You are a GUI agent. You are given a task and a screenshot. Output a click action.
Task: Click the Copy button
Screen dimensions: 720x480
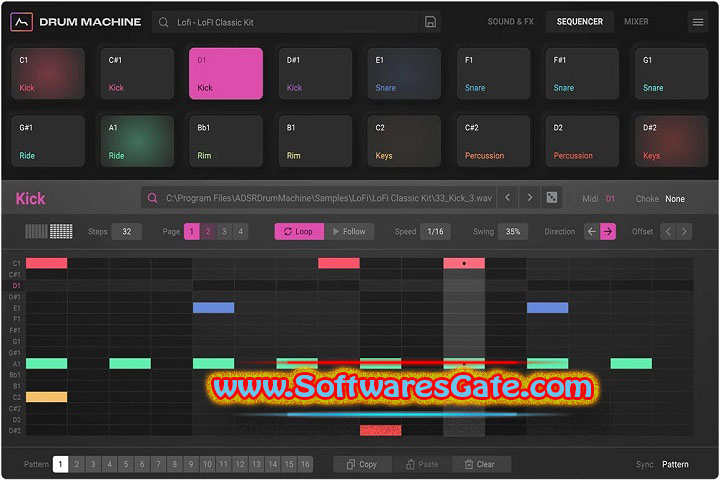pos(362,464)
